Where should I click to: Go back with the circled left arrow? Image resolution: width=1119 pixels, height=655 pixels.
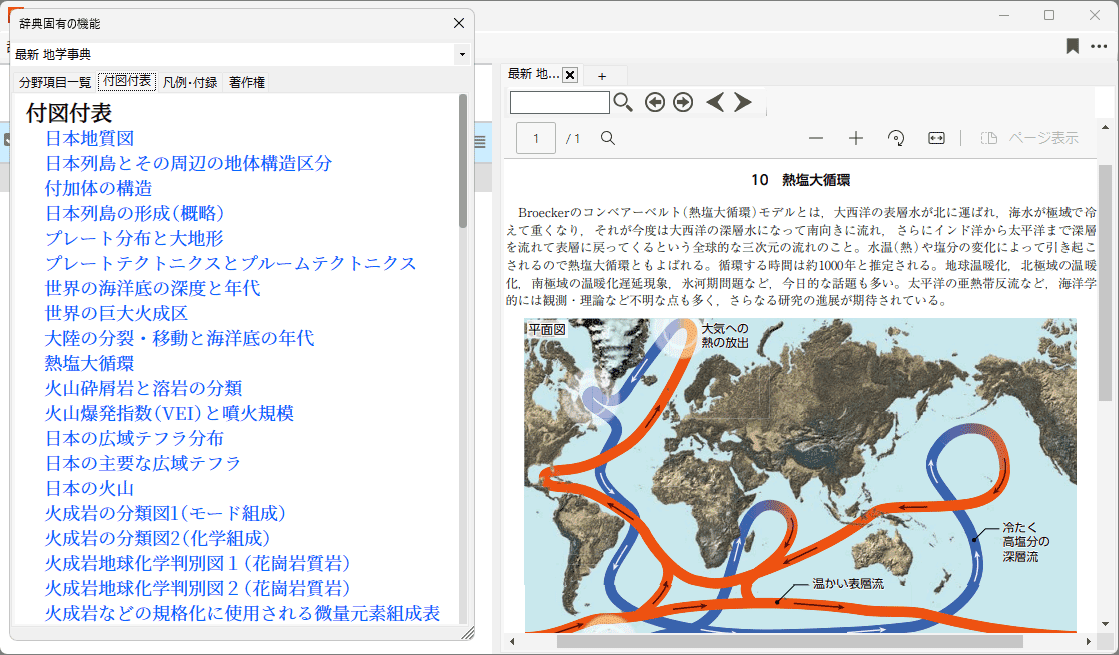pos(654,102)
